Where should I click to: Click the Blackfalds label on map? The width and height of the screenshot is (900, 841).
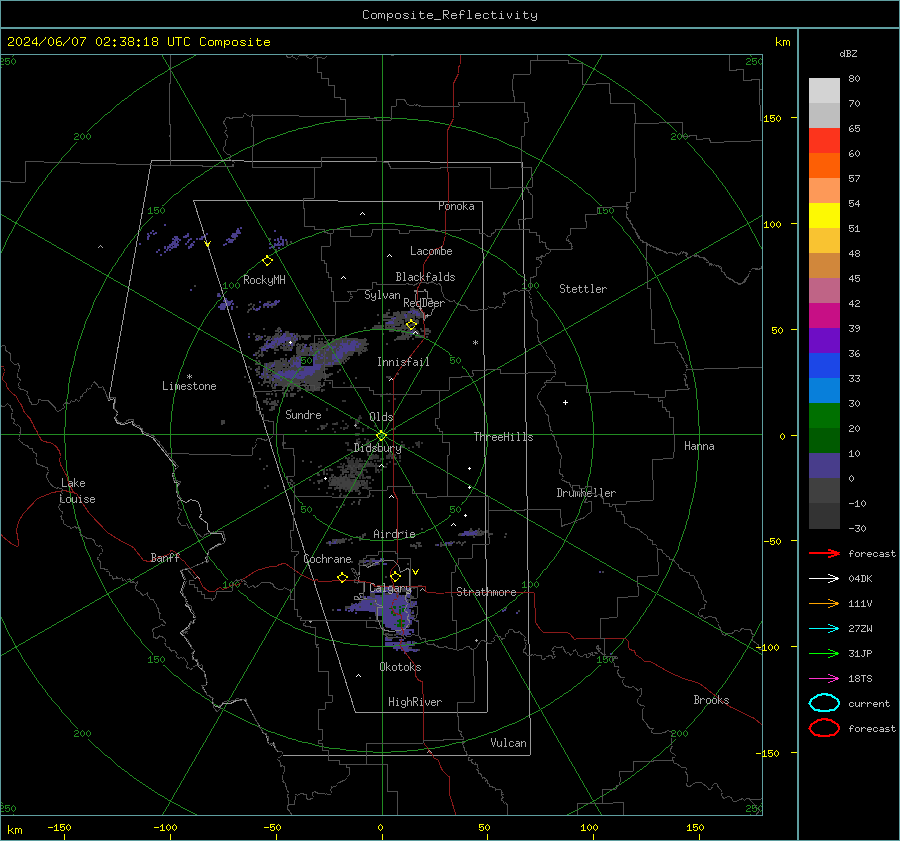coord(425,277)
